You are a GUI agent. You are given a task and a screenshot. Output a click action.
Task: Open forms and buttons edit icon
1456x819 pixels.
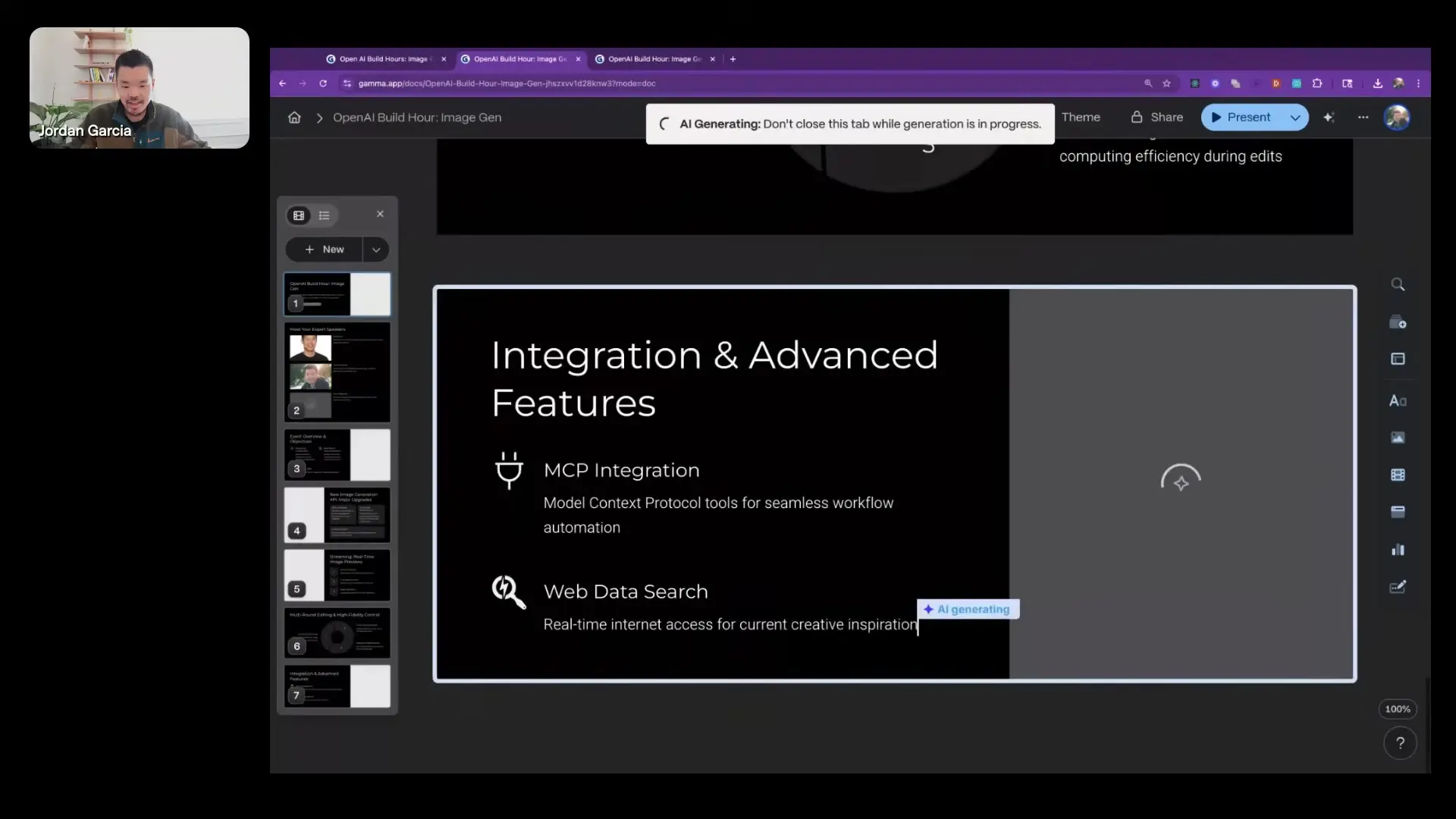[x=1398, y=587]
